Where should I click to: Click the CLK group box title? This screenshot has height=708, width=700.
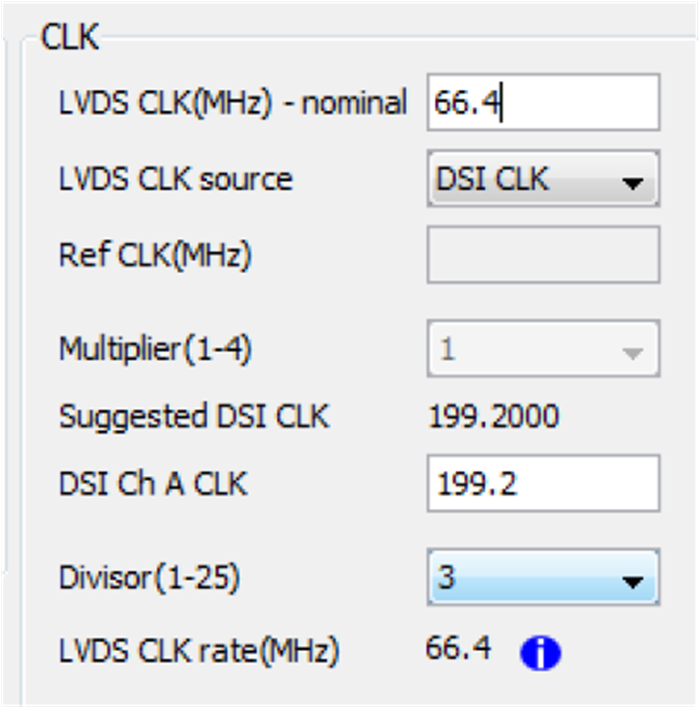click(x=69, y=38)
